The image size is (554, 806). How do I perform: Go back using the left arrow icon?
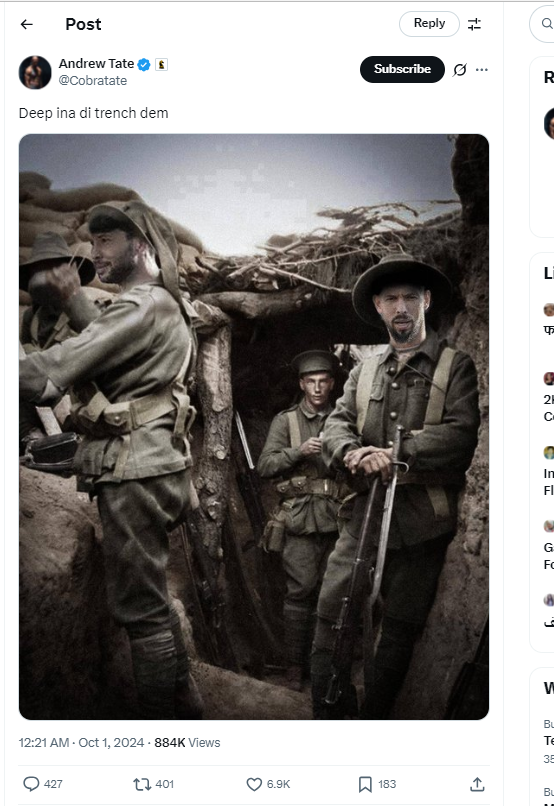(x=27, y=24)
